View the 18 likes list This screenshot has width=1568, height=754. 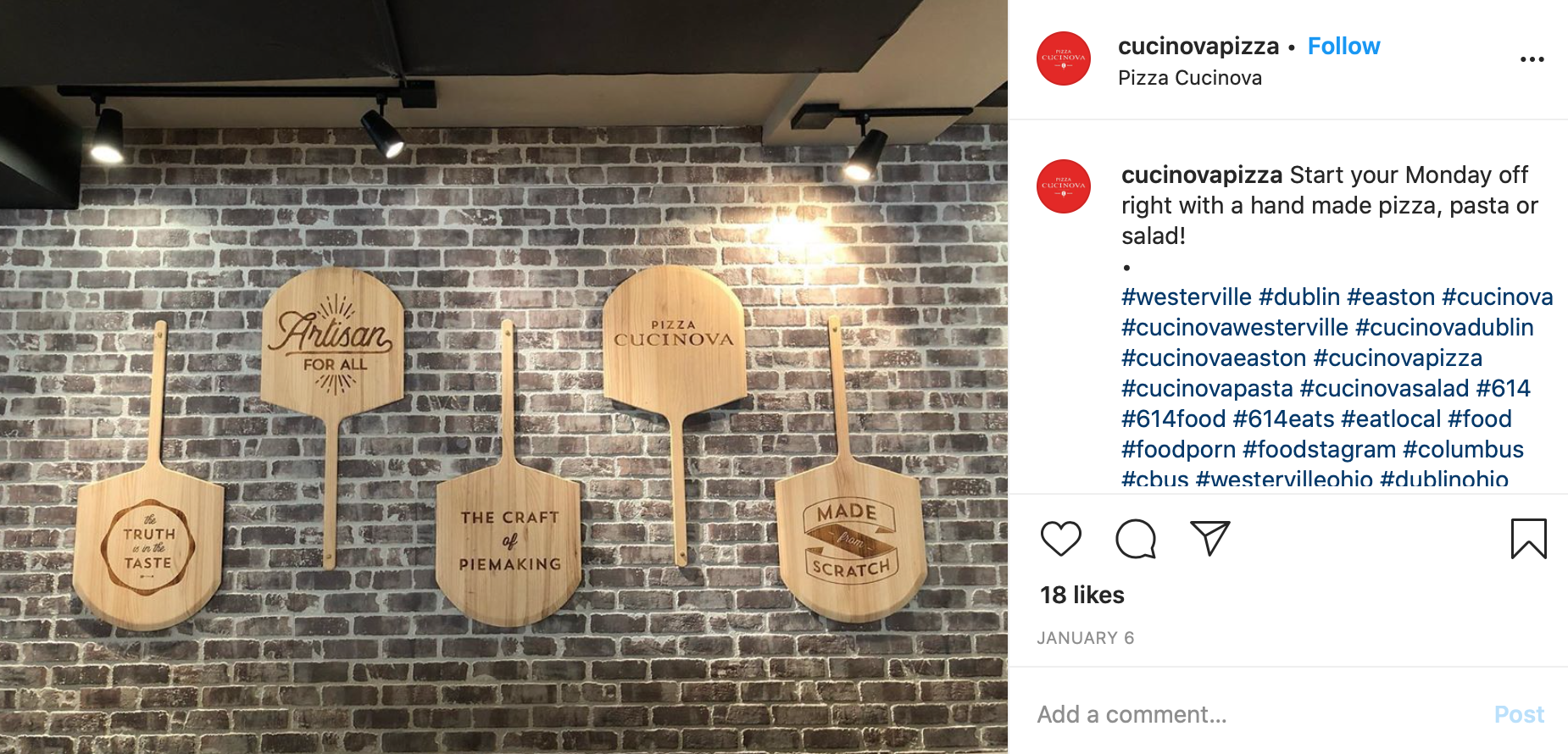[x=1082, y=595]
